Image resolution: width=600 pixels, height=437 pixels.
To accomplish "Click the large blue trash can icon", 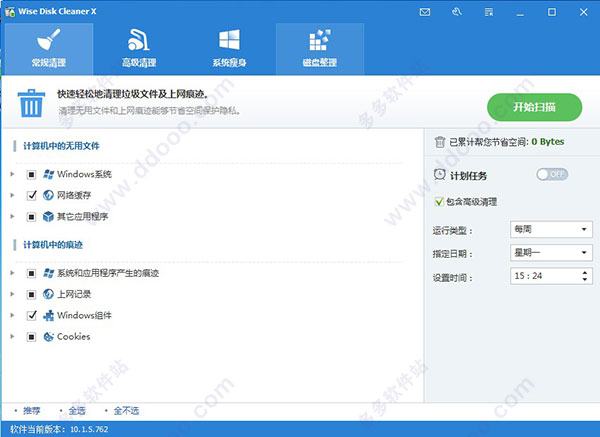I will 31,103.
